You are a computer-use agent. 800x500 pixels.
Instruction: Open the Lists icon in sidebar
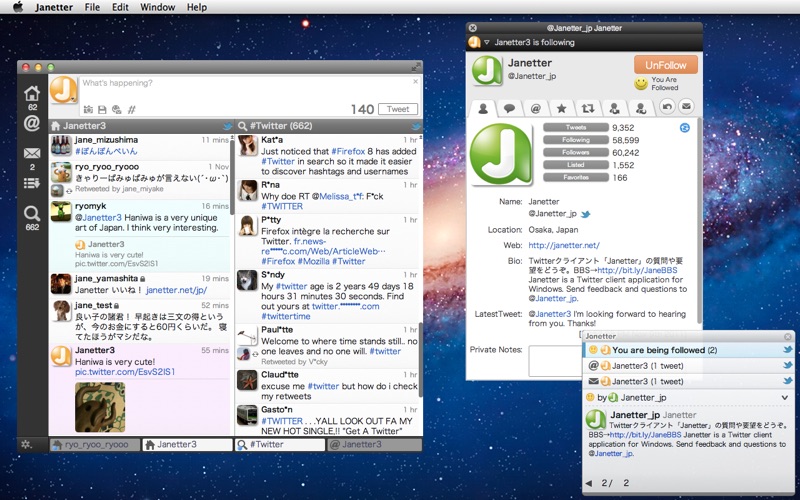[32, 182]
